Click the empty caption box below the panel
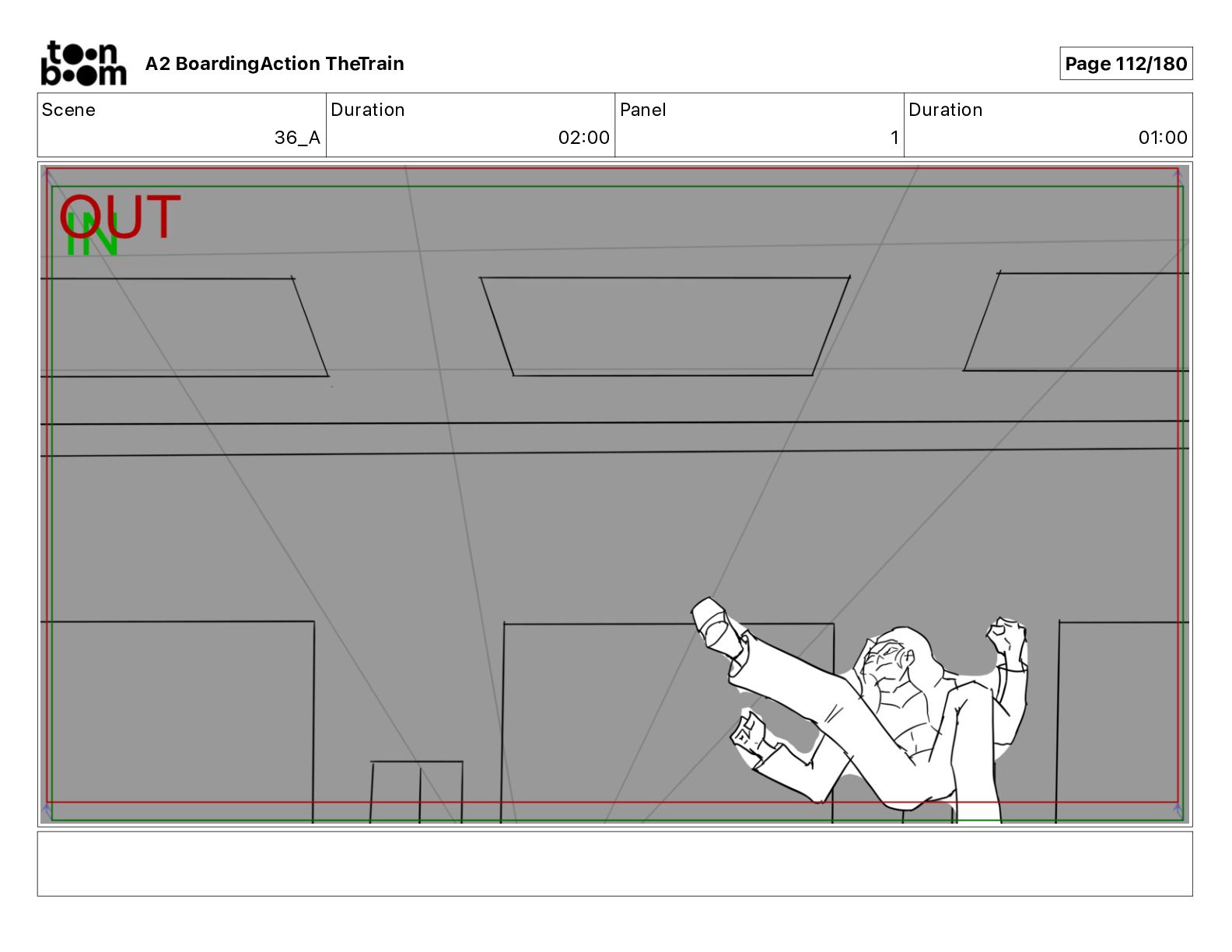1232x952 pixels. [614, 863]
